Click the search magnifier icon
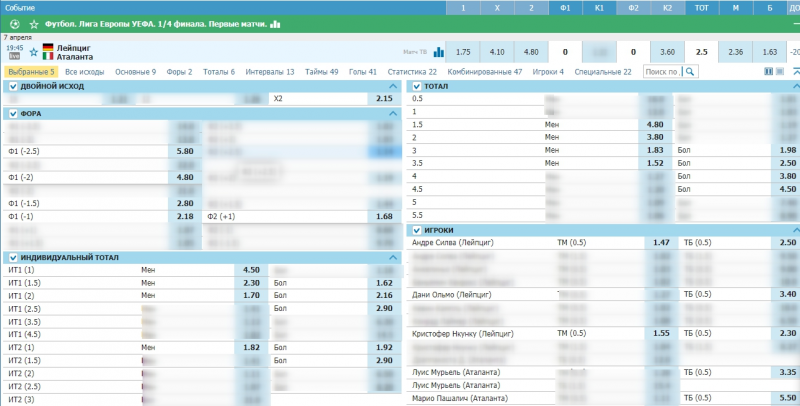 tap(690, 72)
